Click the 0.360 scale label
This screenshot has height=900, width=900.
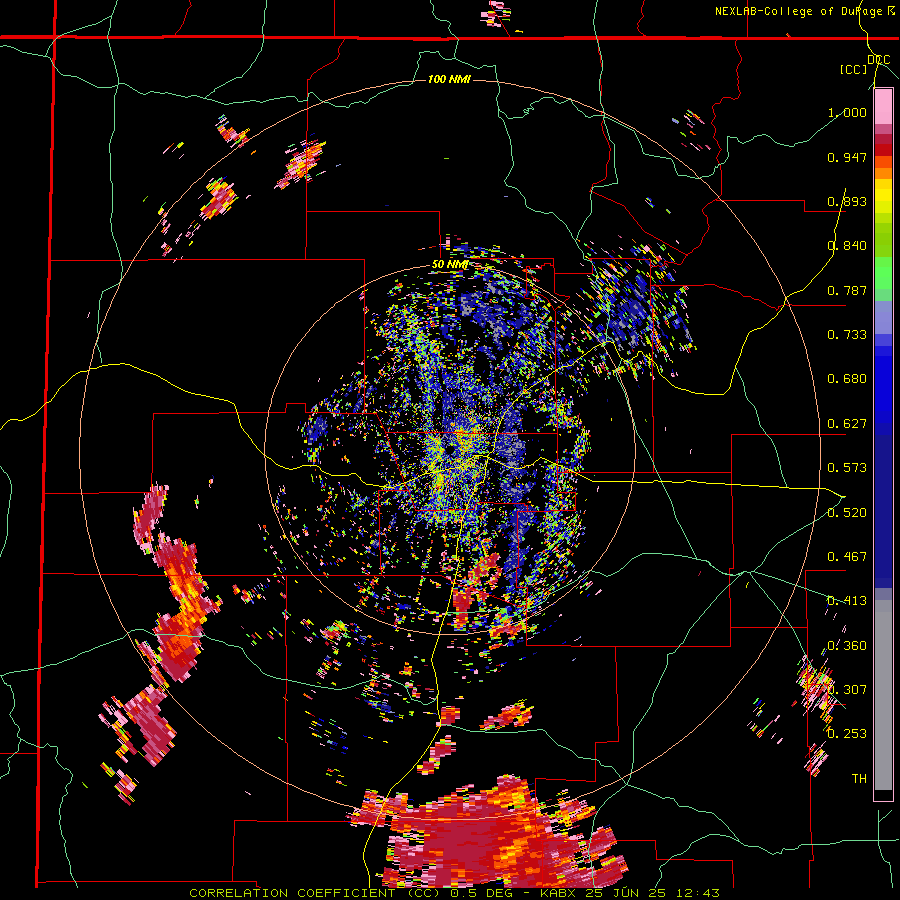click(847, 646)
